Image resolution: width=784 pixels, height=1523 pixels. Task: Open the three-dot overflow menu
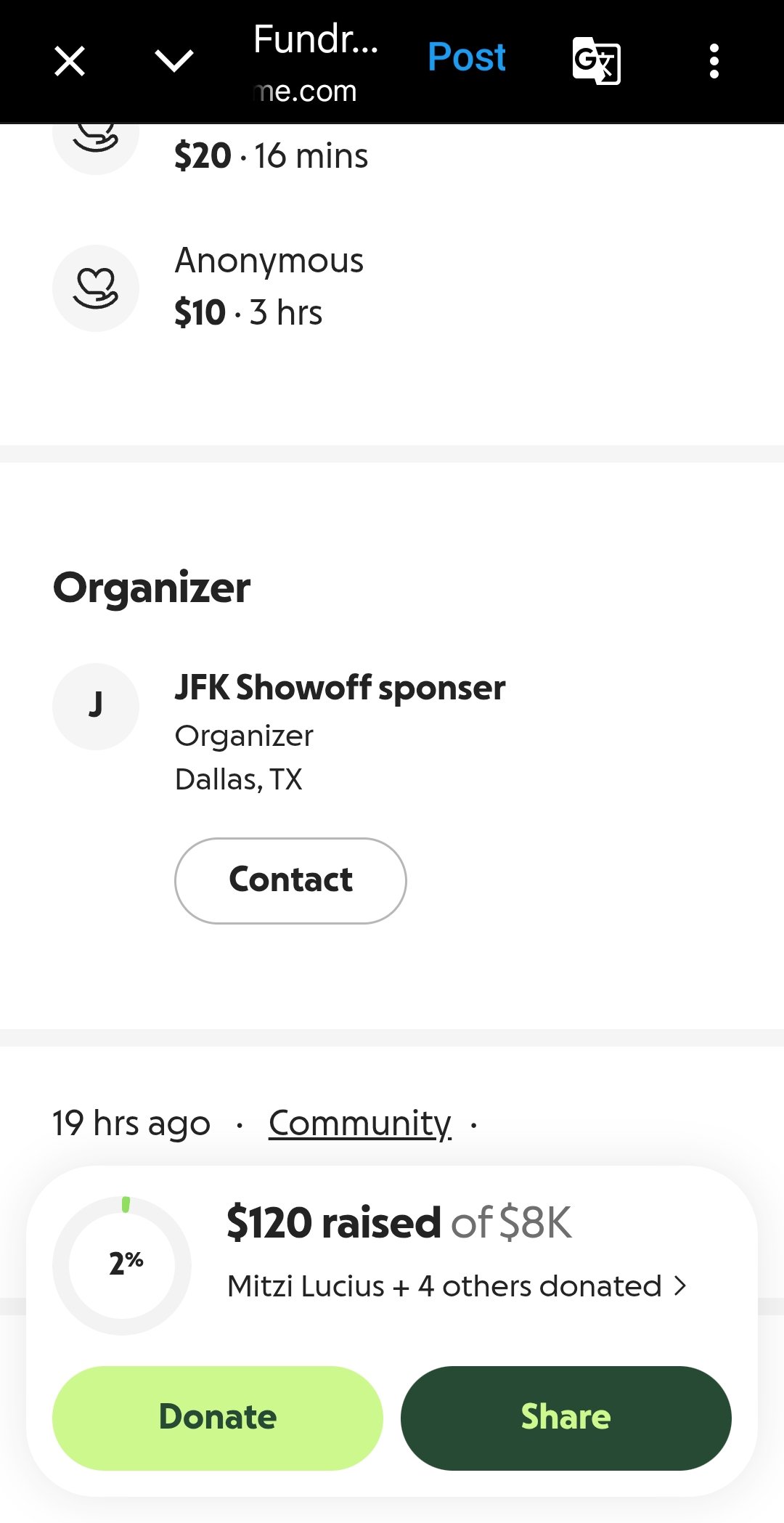[714, 61]
